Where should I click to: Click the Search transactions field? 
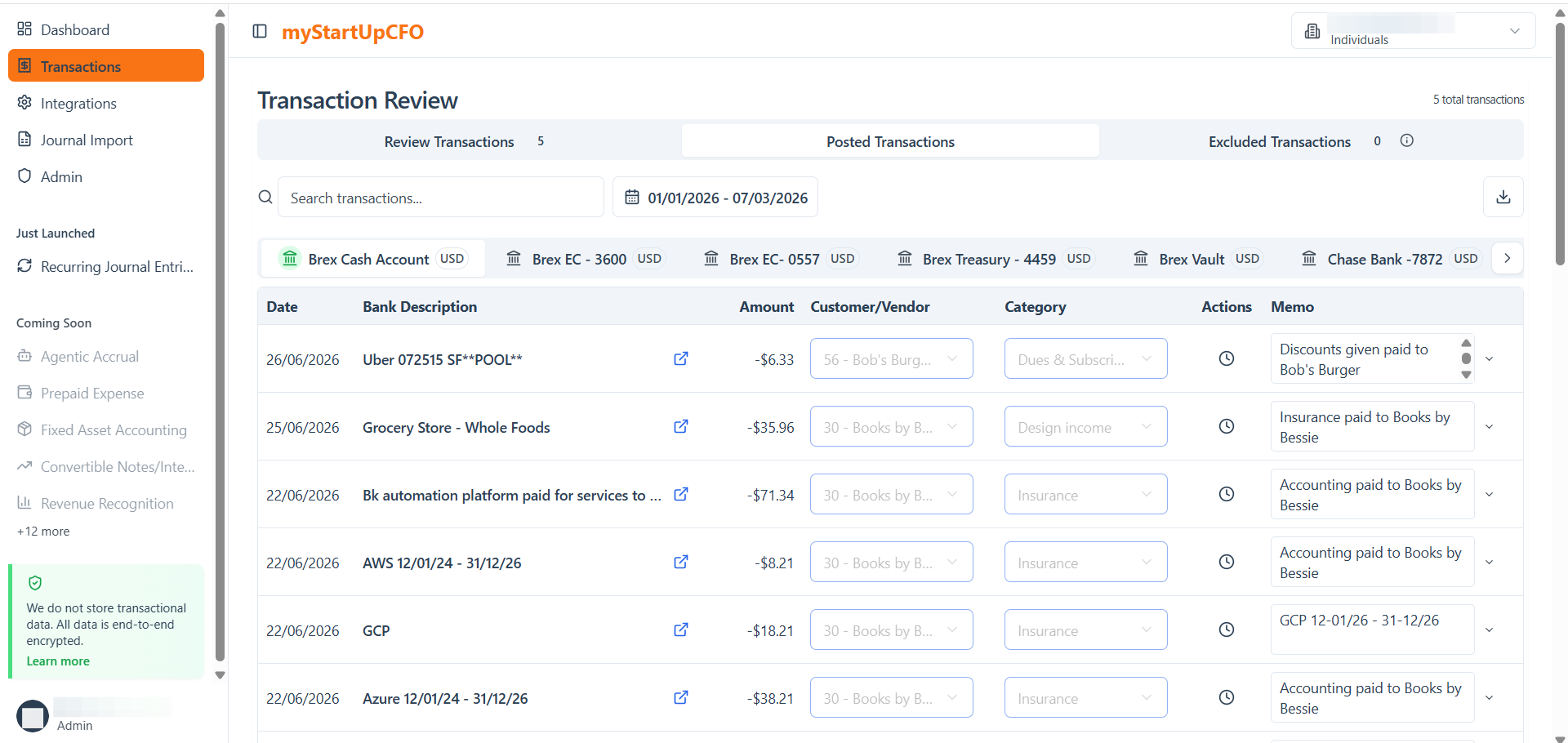point(441,197)
